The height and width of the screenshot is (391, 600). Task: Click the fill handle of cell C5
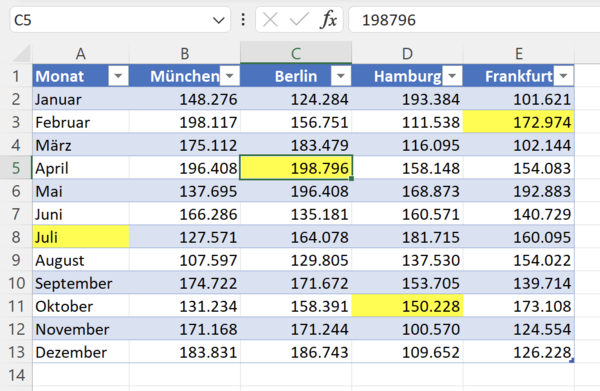click(x=351, y=178)
